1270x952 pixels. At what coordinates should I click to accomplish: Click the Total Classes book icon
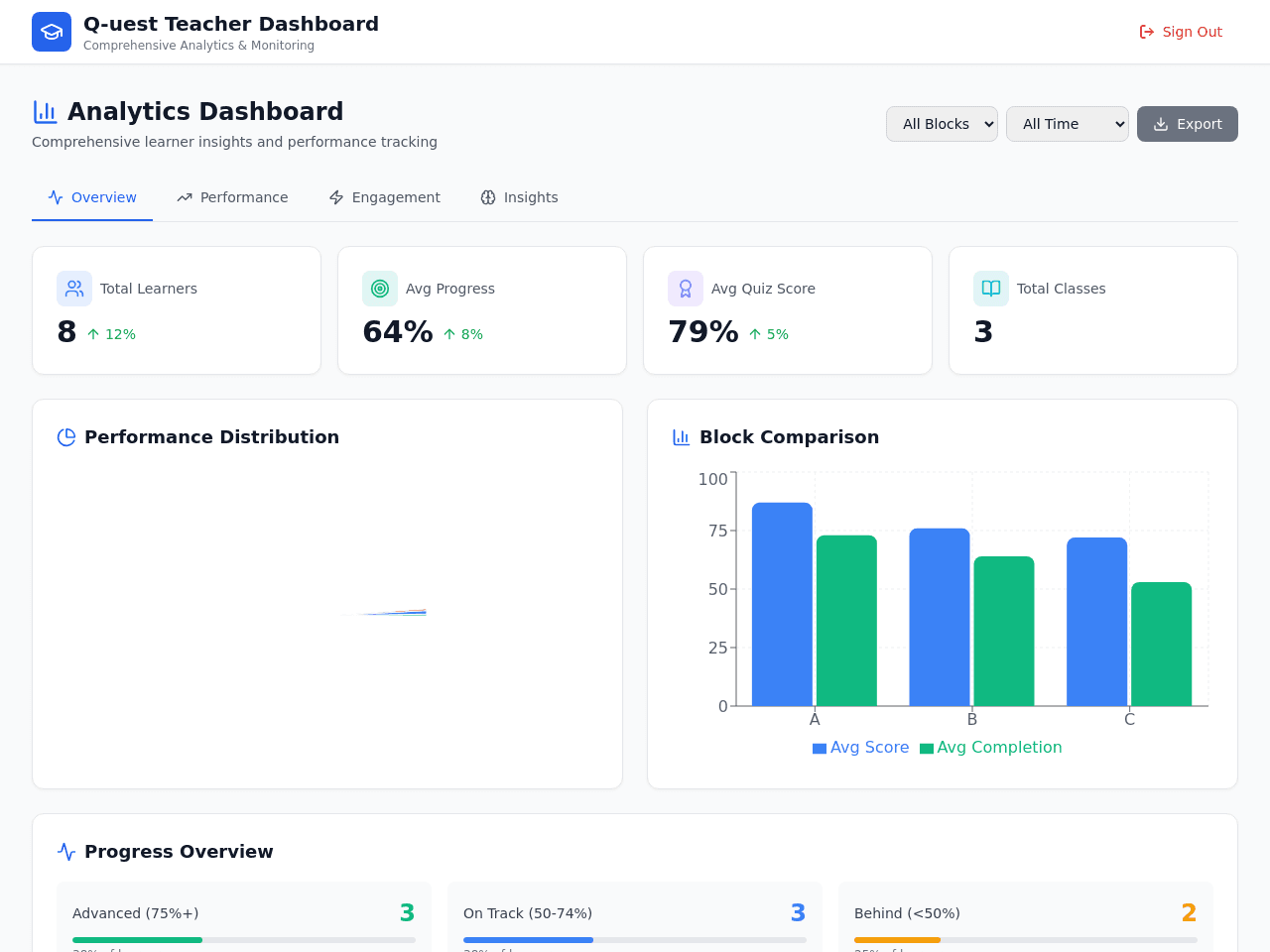(991, 289)
